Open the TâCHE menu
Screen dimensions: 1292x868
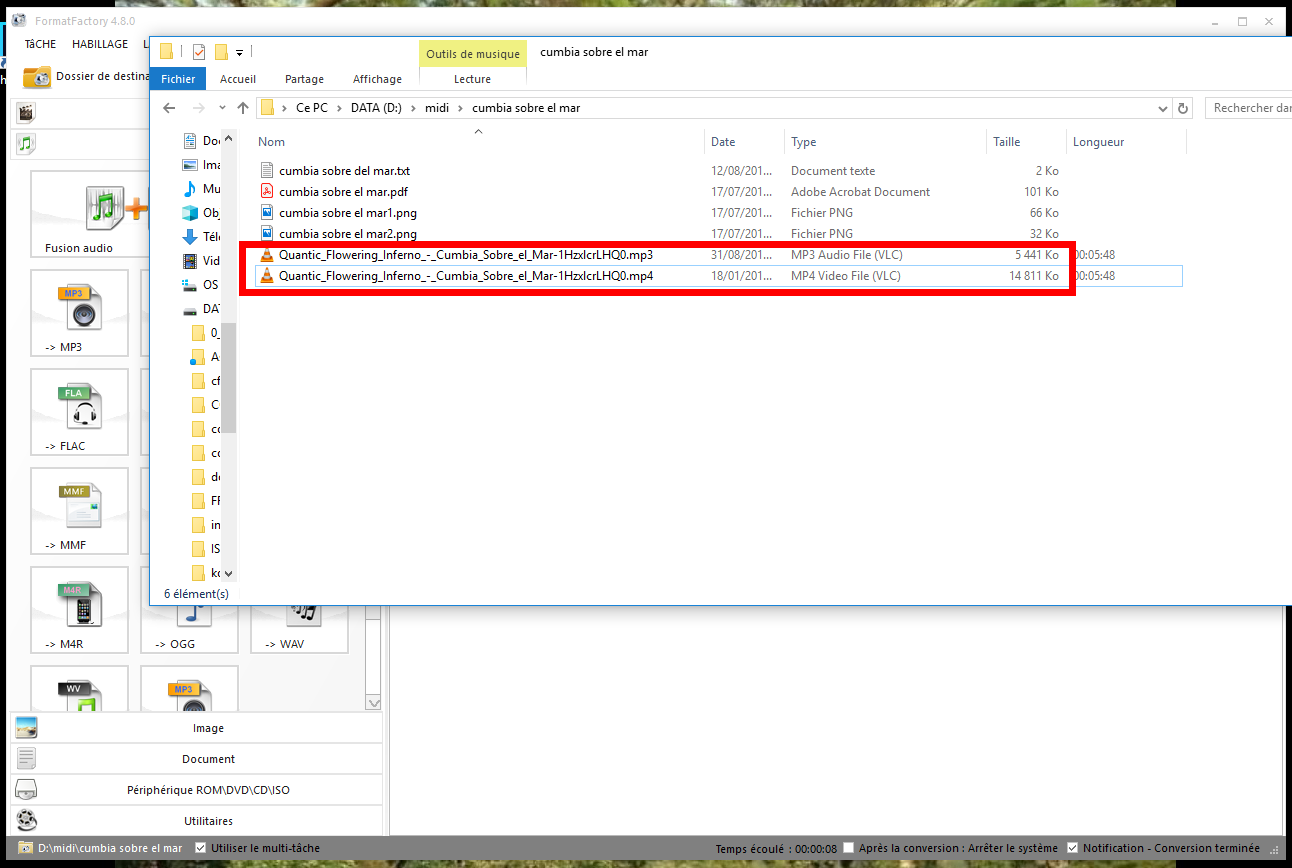pyautogui.click(x=41, y=44)
